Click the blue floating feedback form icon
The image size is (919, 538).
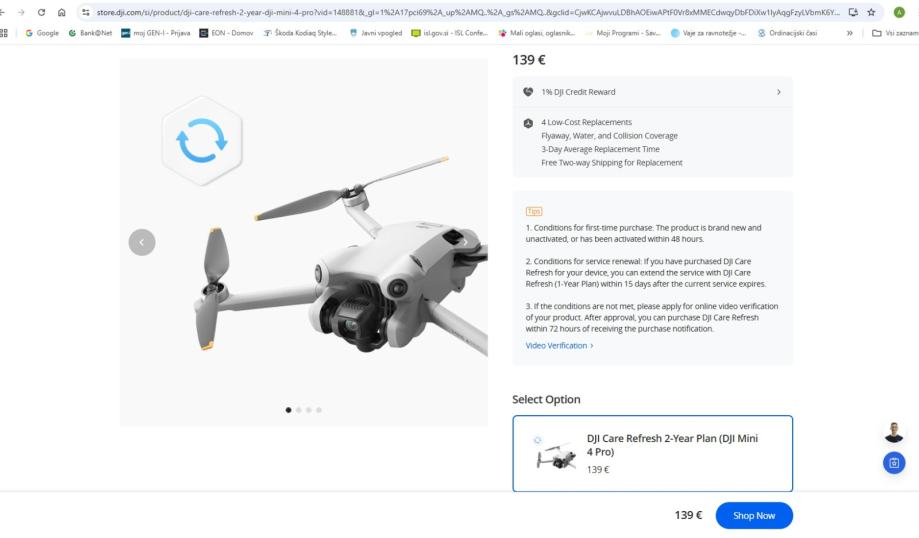click(894, 463)
